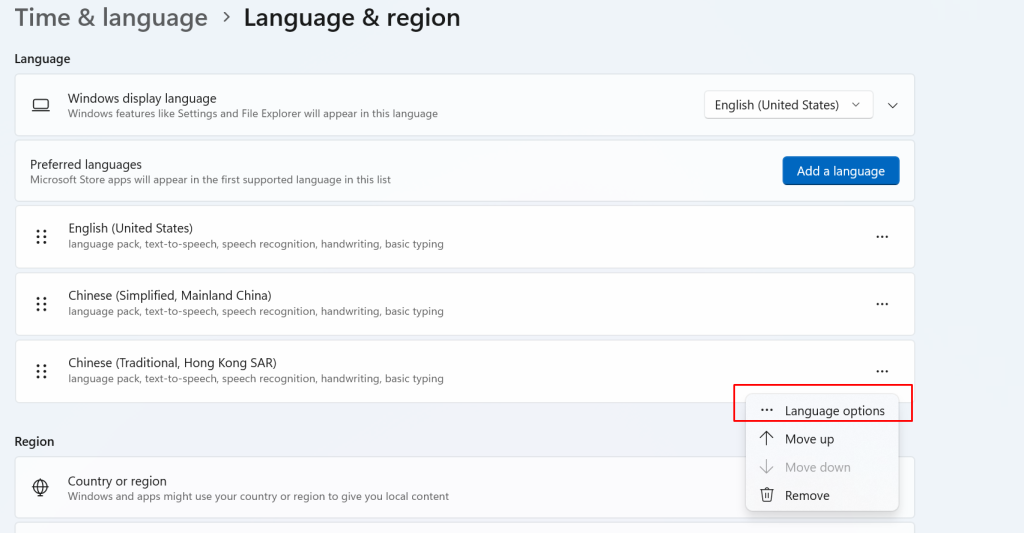Expand the Windows display language section chevron
Screen dimensions: 1024x533
pyautogui.click(x=893, y=105)
